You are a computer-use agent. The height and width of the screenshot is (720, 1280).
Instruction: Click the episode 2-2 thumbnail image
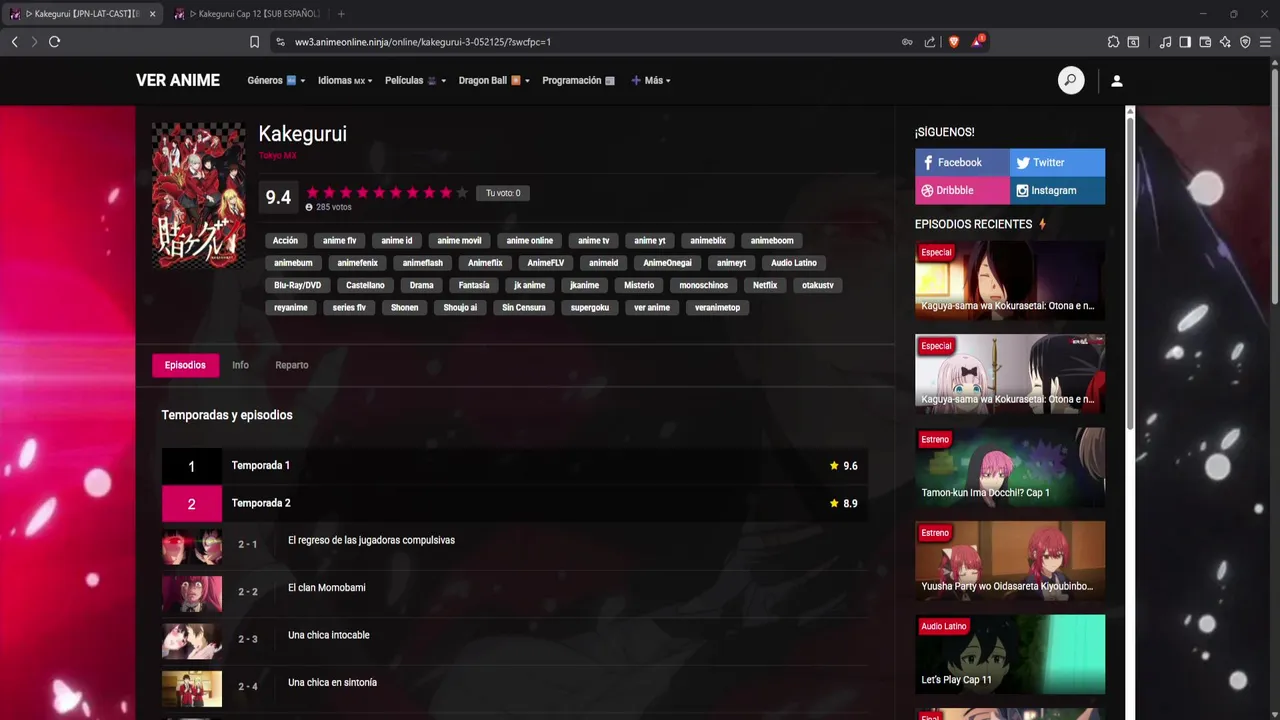point(192,594)
